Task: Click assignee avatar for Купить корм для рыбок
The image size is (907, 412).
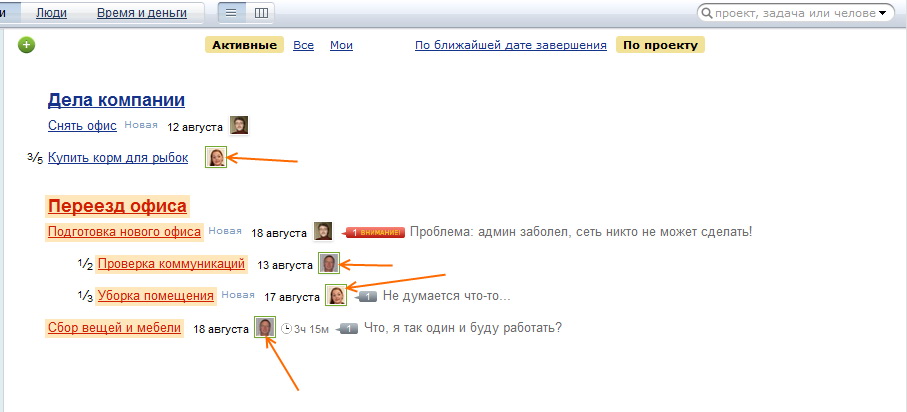Action: click(216, 157)
